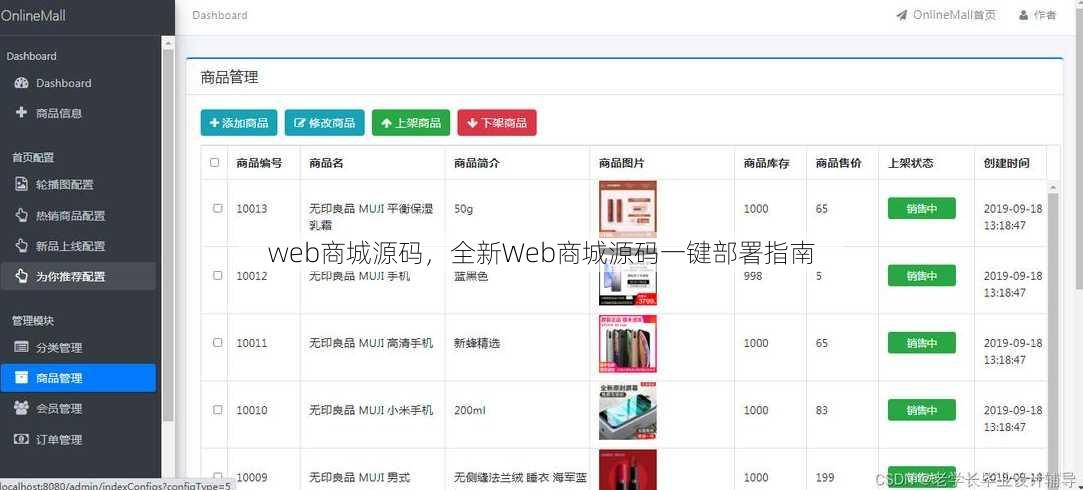Select the active 商品管理 menu item
1083x490 pixels.
click(x=78, y=378)
